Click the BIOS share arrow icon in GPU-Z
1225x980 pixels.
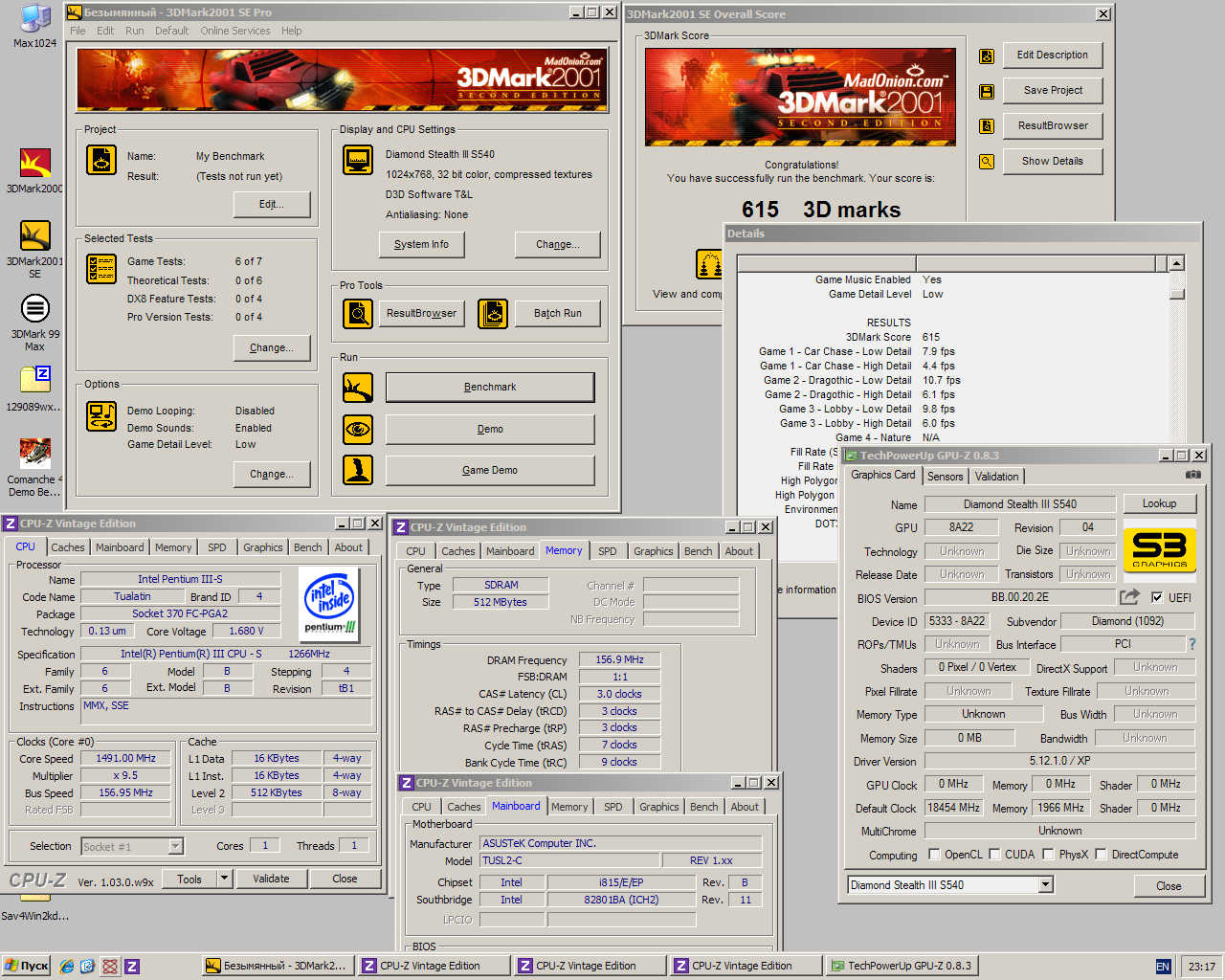pos(1130,597)
